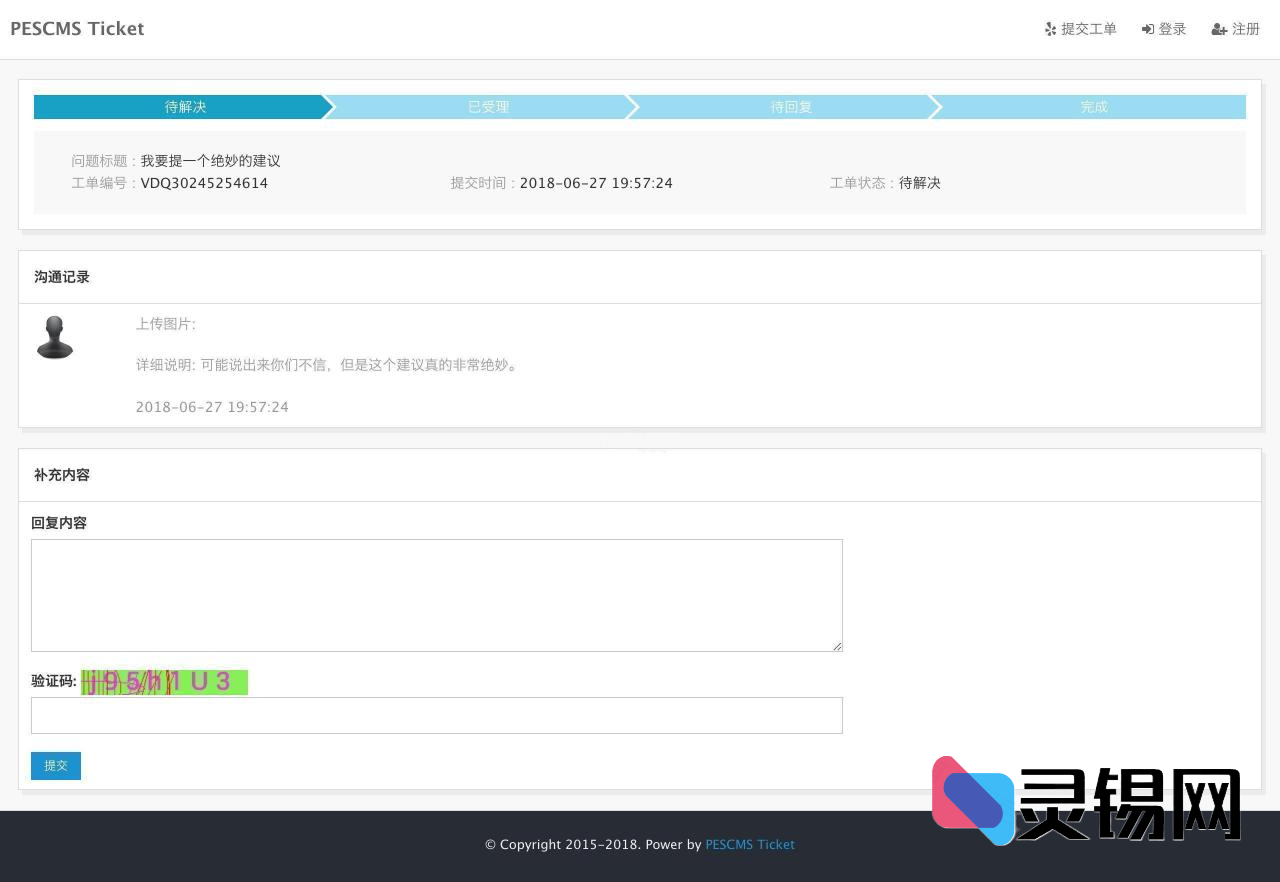Select the 待解决 progress step
The height and width of the screenshot is (882, 1280).
(x=185, y=107)
